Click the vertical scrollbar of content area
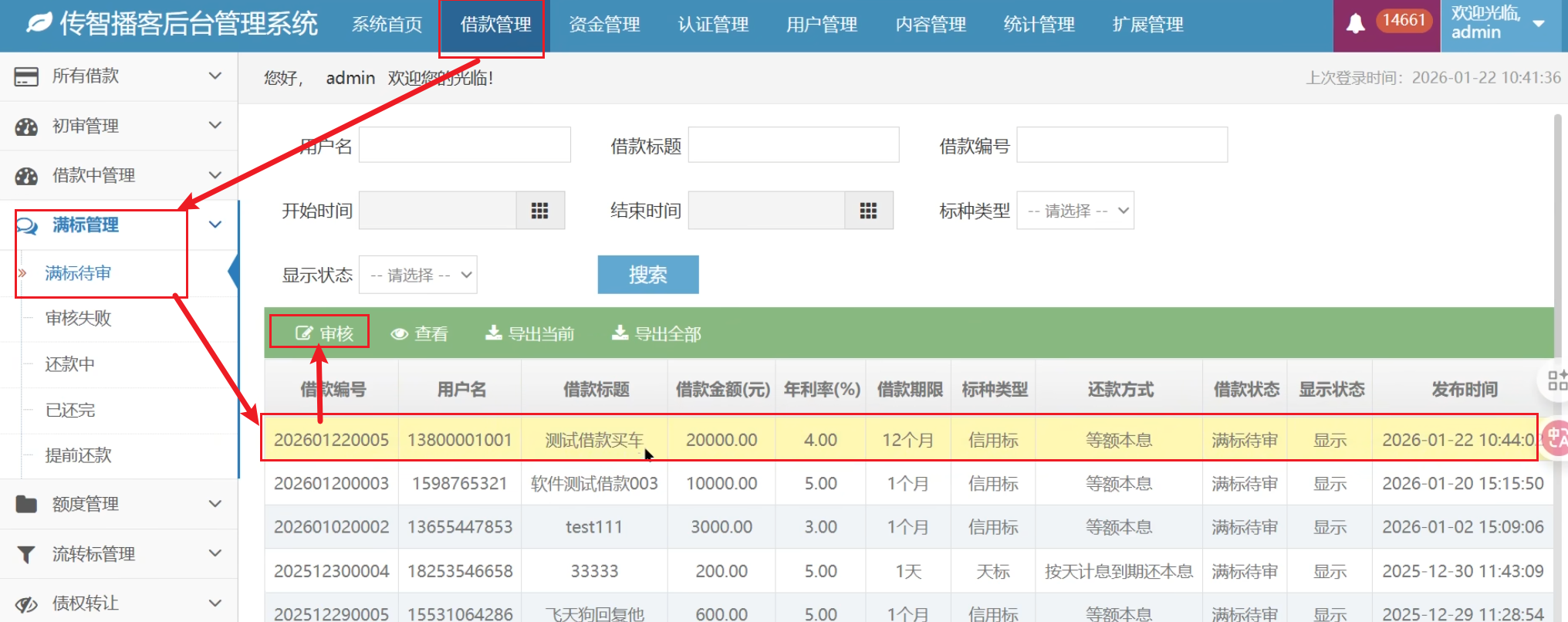Screen dimensions: 1568x622 point(1557,232)
